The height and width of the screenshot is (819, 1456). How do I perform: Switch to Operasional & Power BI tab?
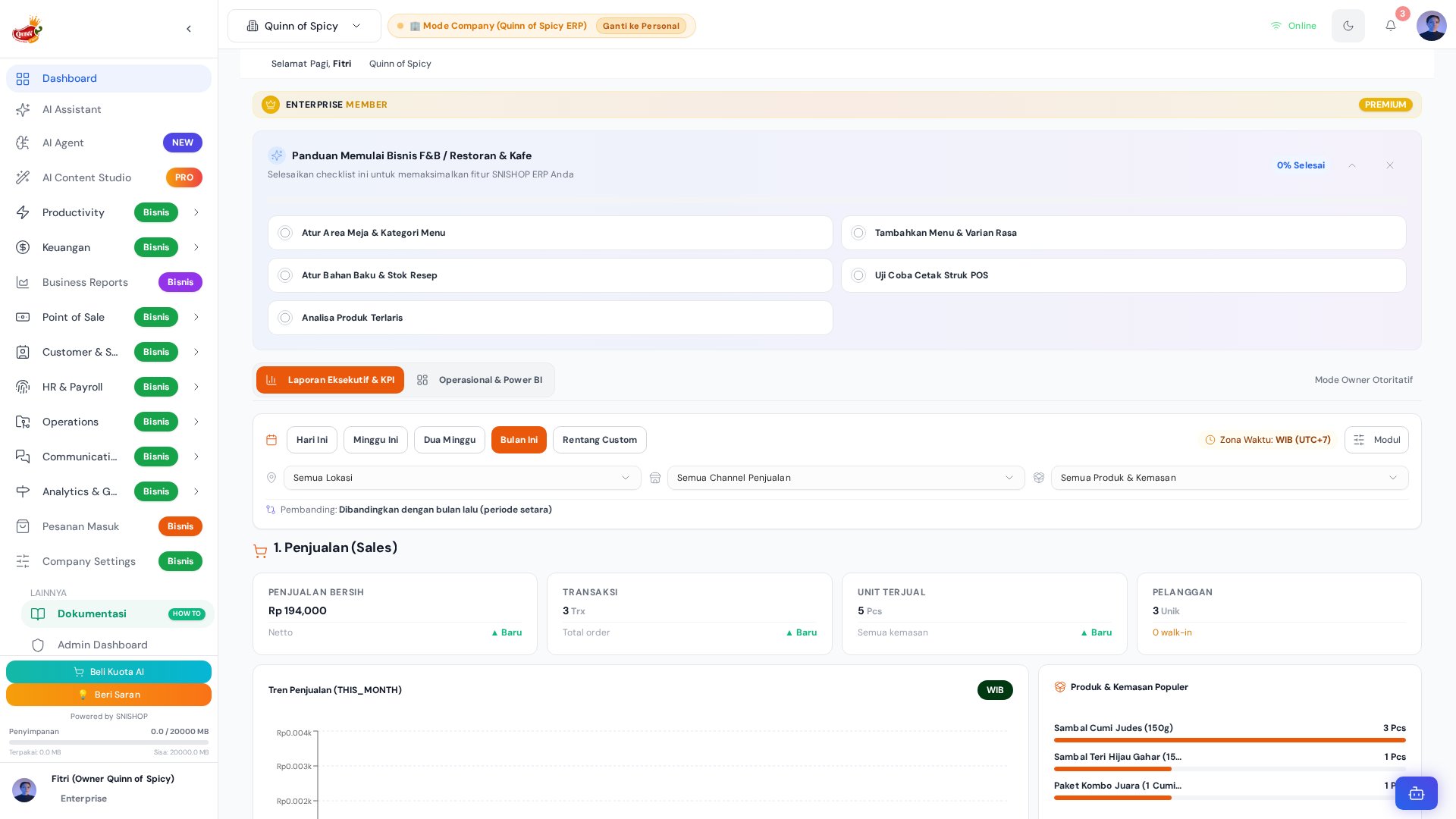480,380
